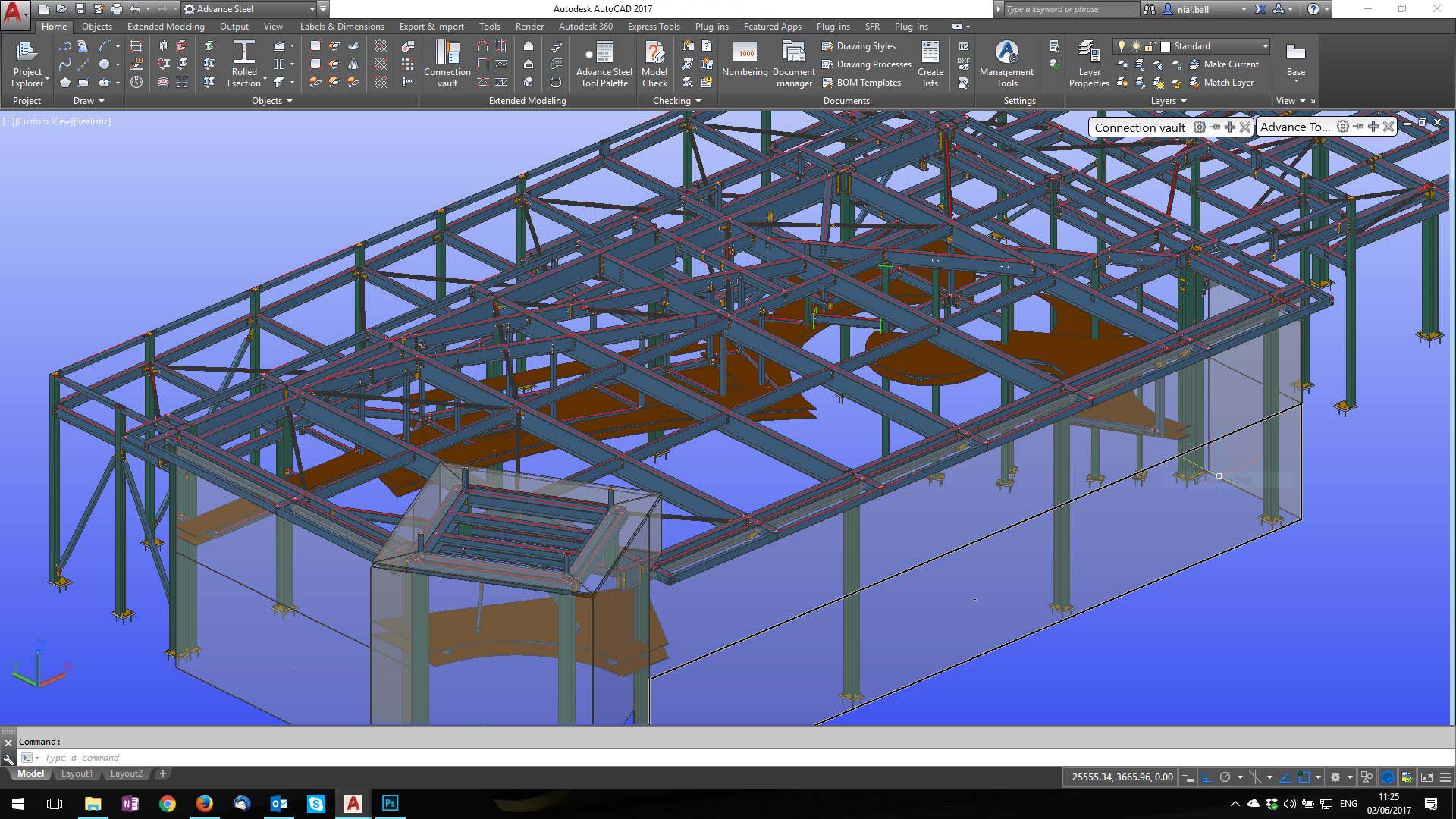The image size is (1456, 819).
Task: Click the Clean Screen icon in status bar
Action: pos(1427,777)
